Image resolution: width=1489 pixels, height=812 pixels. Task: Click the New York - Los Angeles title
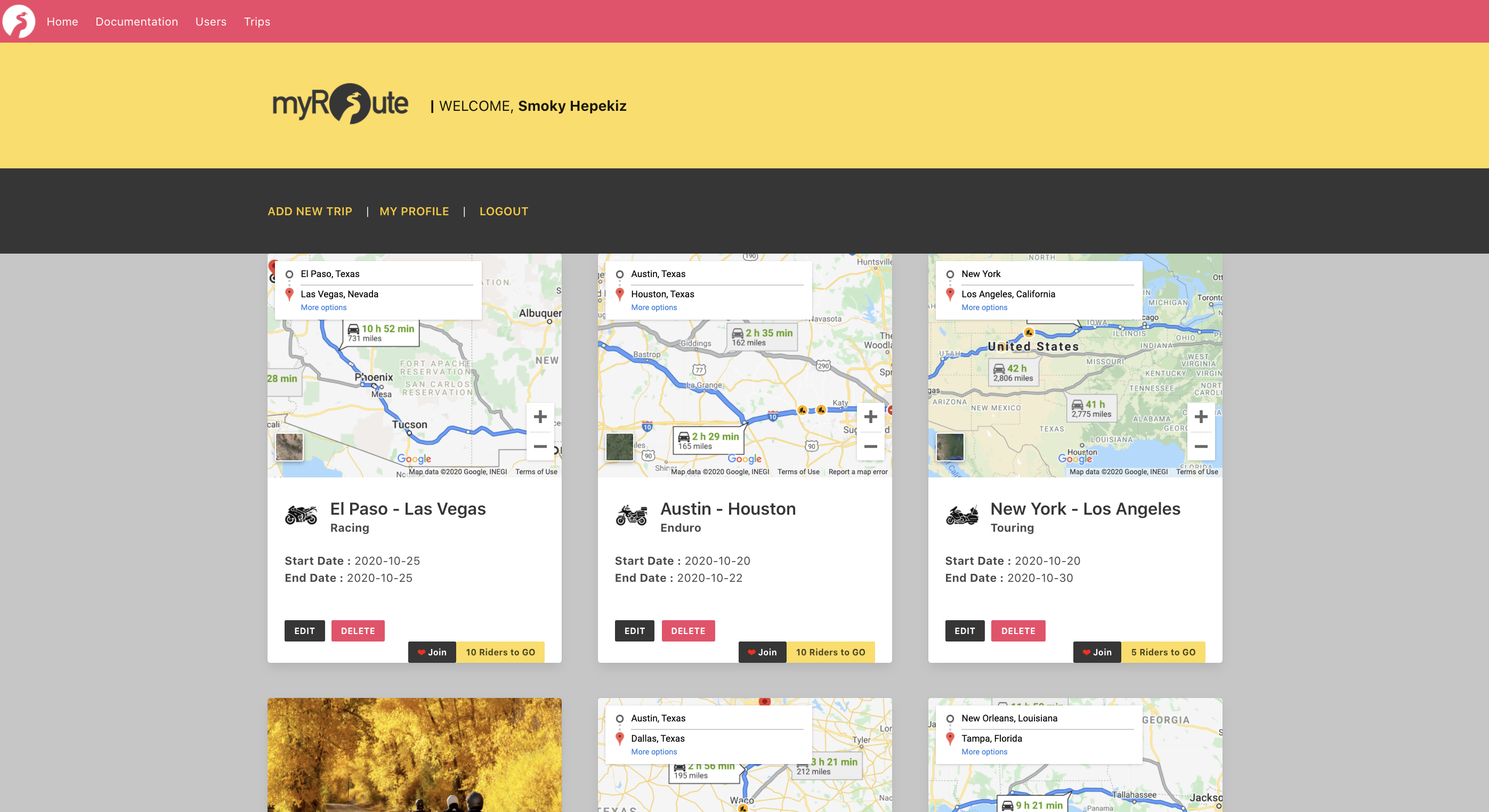(x=1085, y=509)
